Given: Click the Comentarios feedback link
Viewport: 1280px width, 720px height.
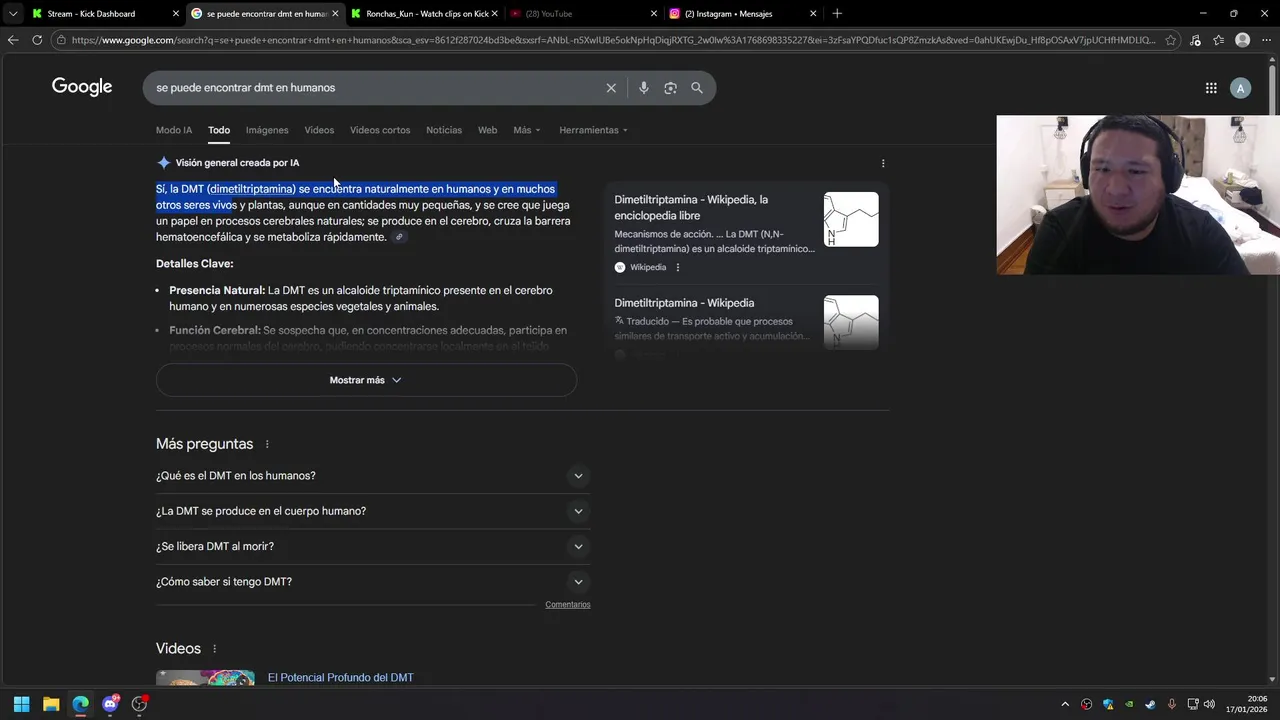Looking at the screenshot, I should [568, 605].
